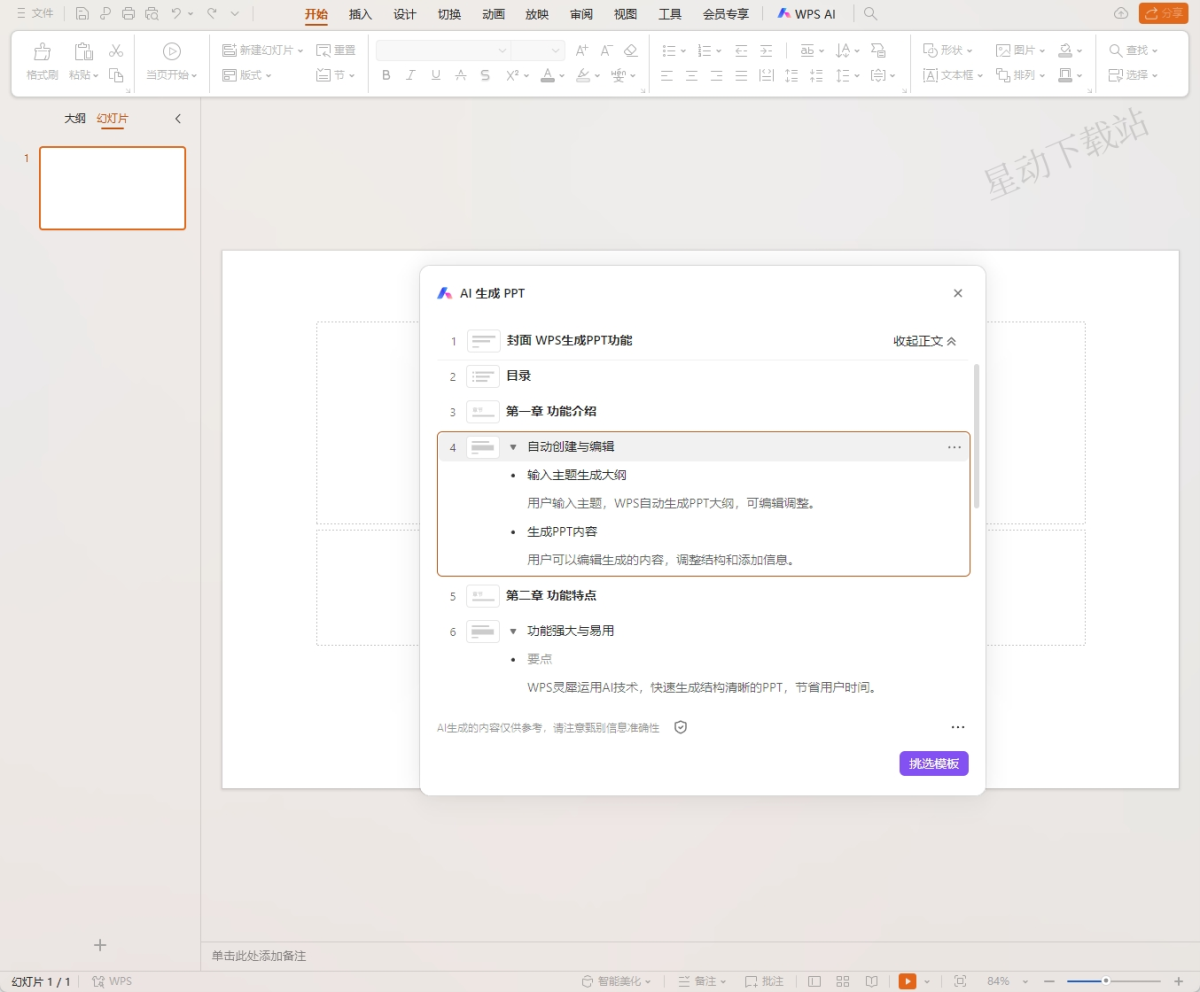Open the 插入 ribbon tab
Viewport: 1200px width, 992px height.
(360, 14)
